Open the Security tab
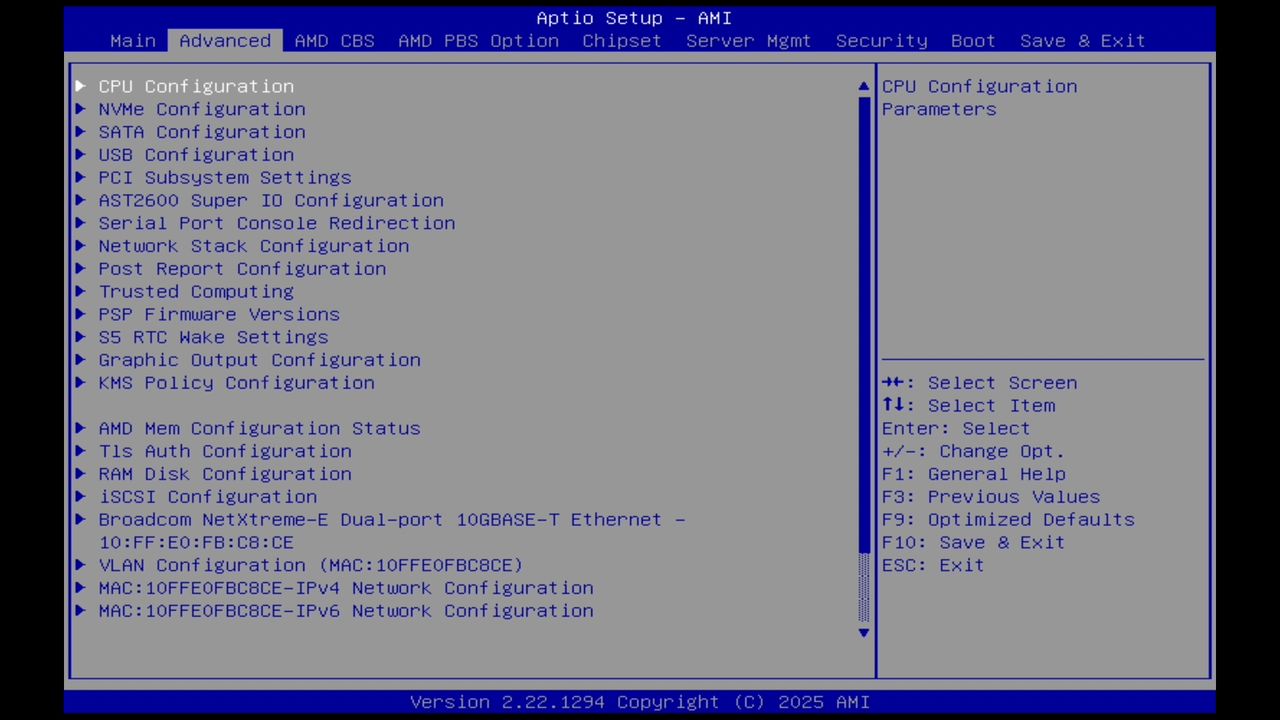The width and height of the screenshot is (1280, 720). pos(881,41)
